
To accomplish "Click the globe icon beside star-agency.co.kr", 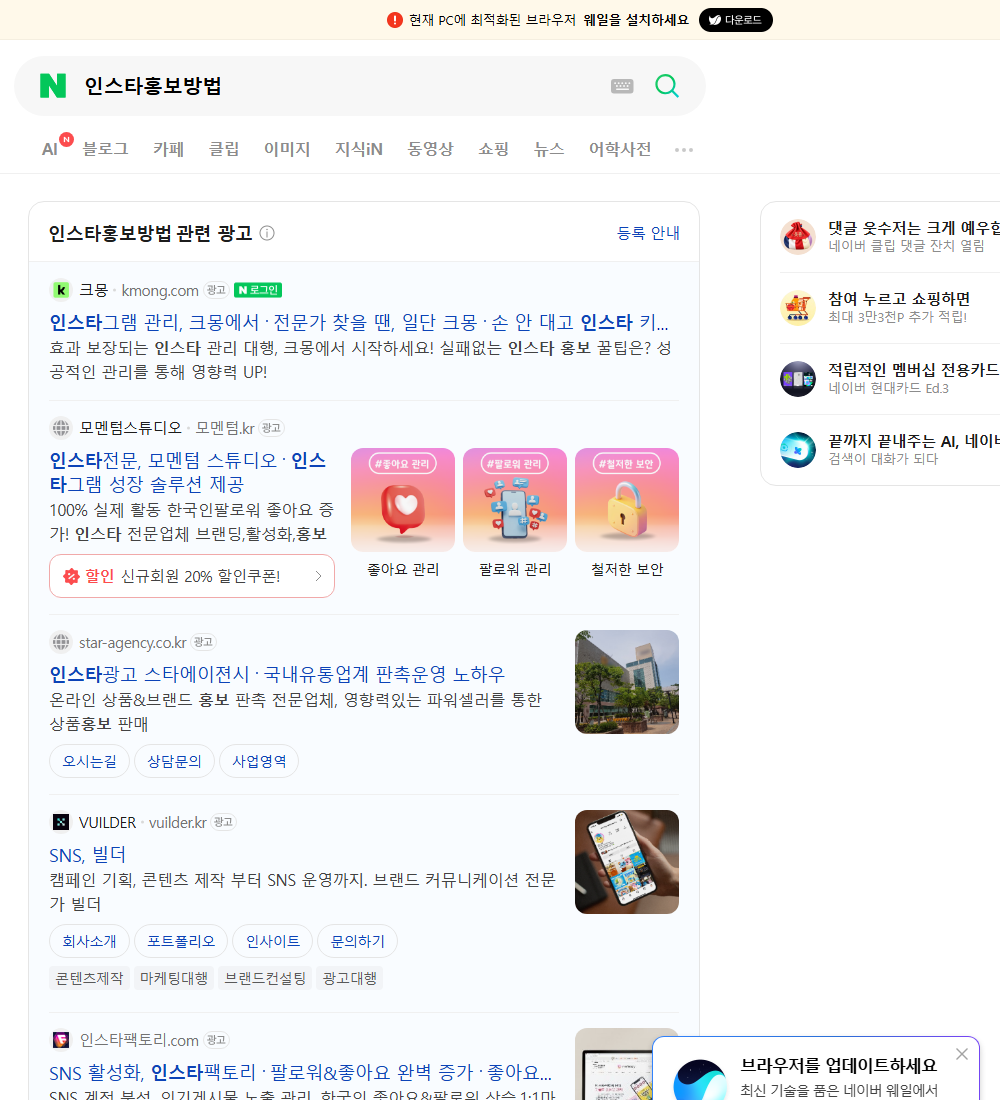I will (x=61, y=642).
